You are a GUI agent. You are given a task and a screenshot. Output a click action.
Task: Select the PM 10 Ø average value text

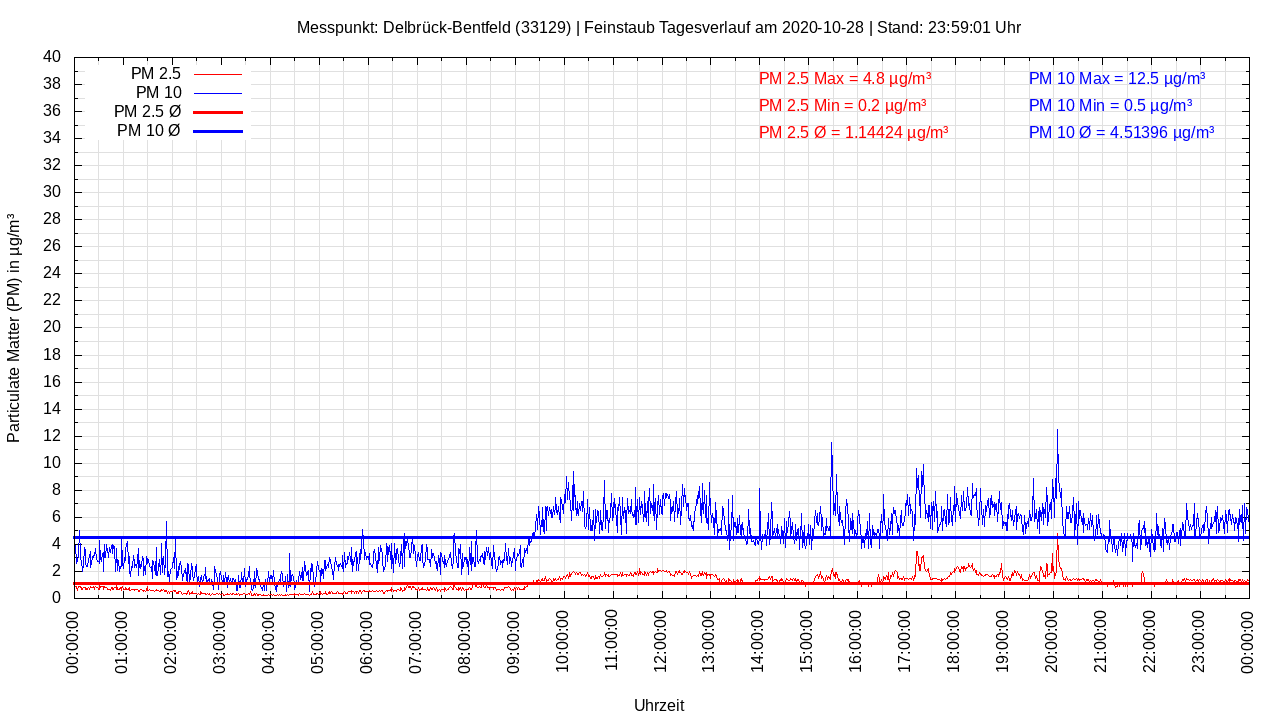(1121, 132)
